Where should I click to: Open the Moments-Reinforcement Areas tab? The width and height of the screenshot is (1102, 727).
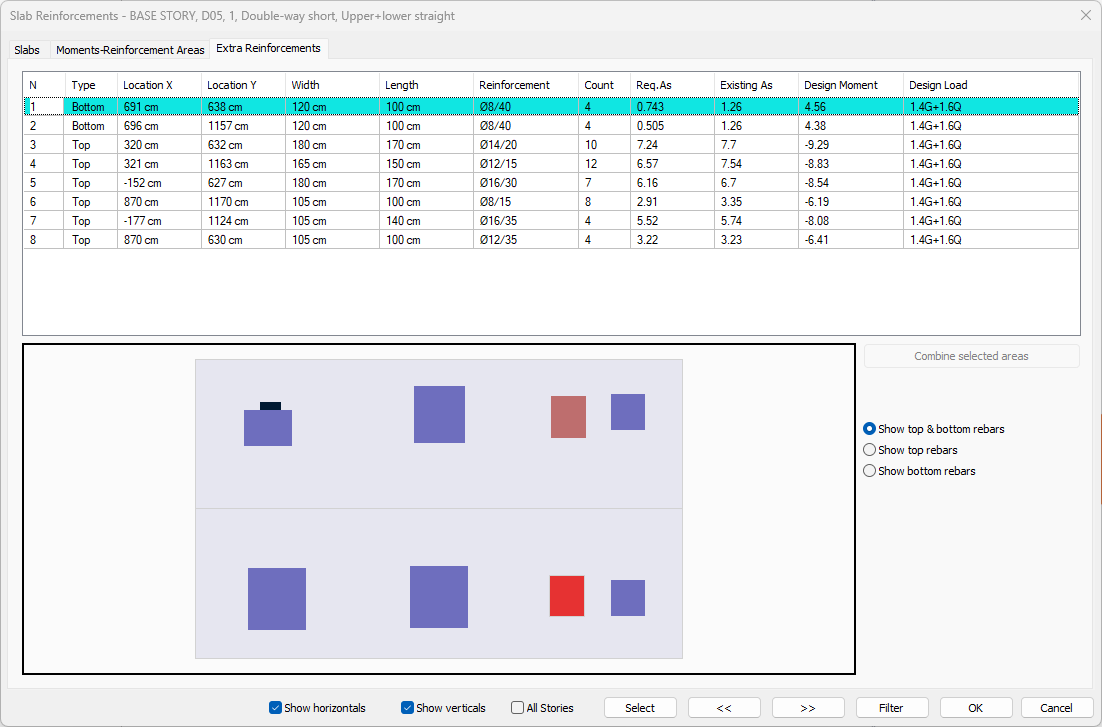point(130,49)
